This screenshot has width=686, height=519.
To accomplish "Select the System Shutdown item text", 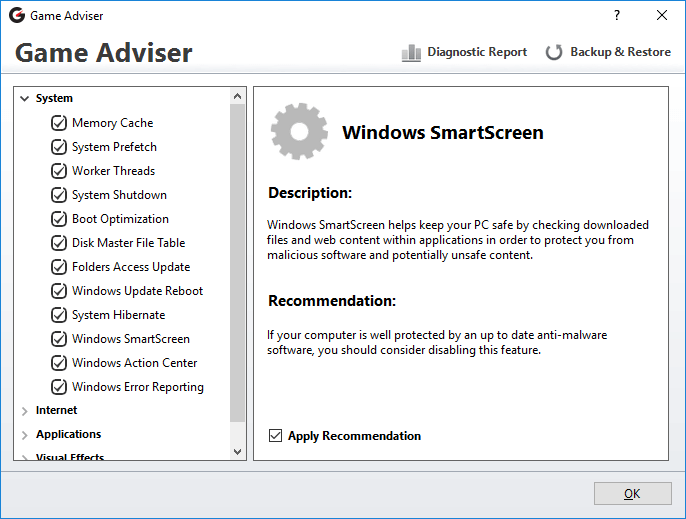I will pos(119,195).
